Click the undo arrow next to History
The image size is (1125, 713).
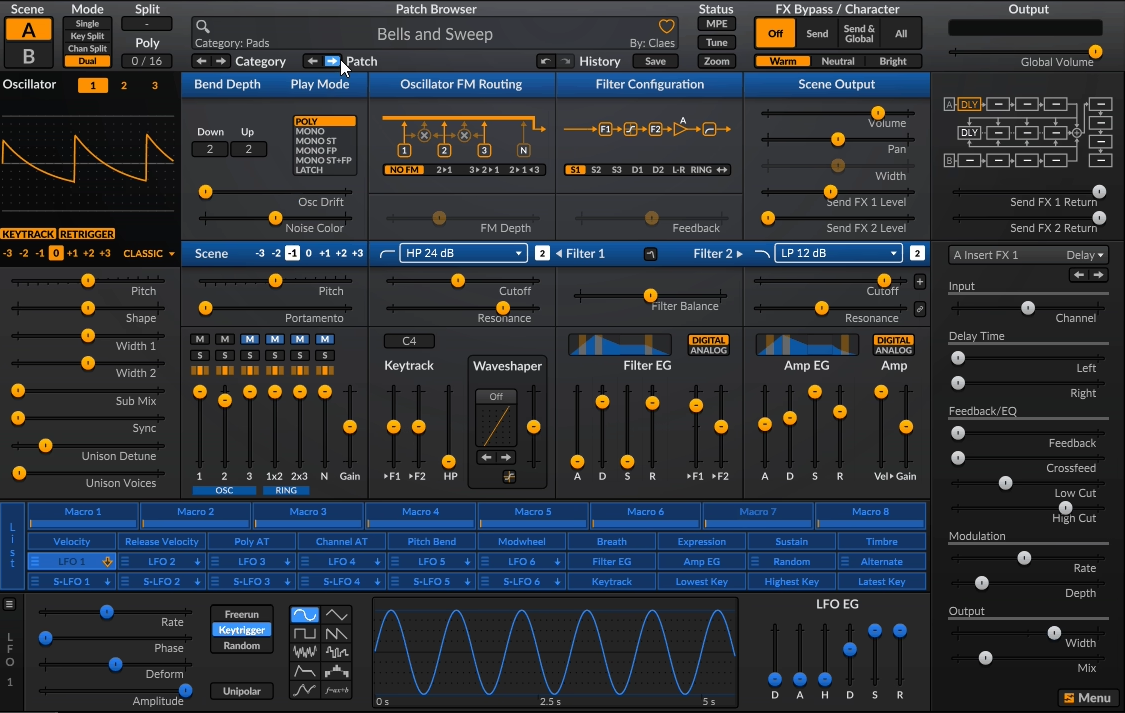545,61
